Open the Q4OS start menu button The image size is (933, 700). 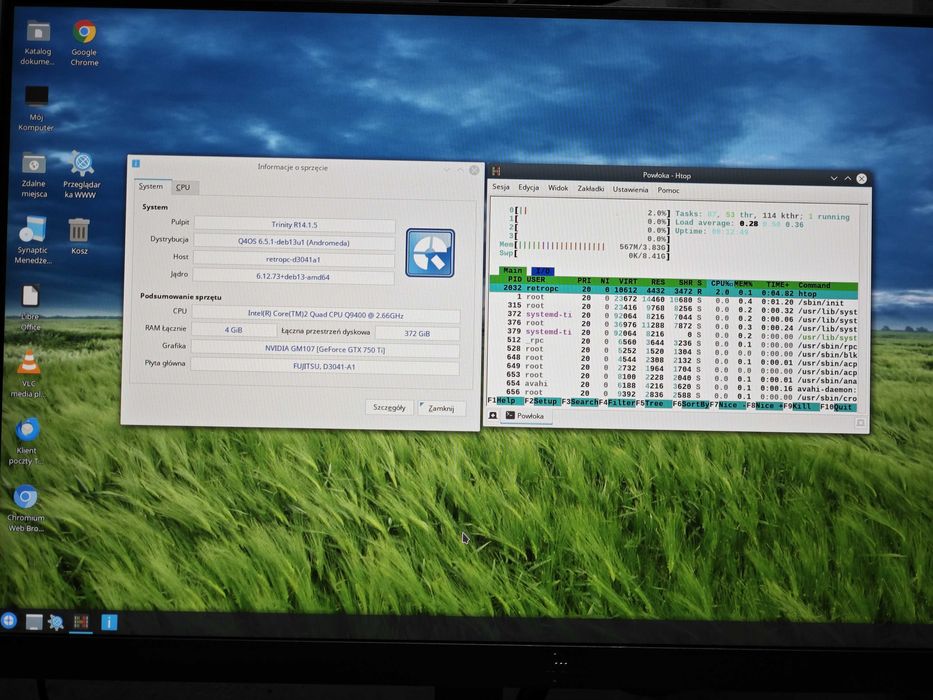[8, 621]
